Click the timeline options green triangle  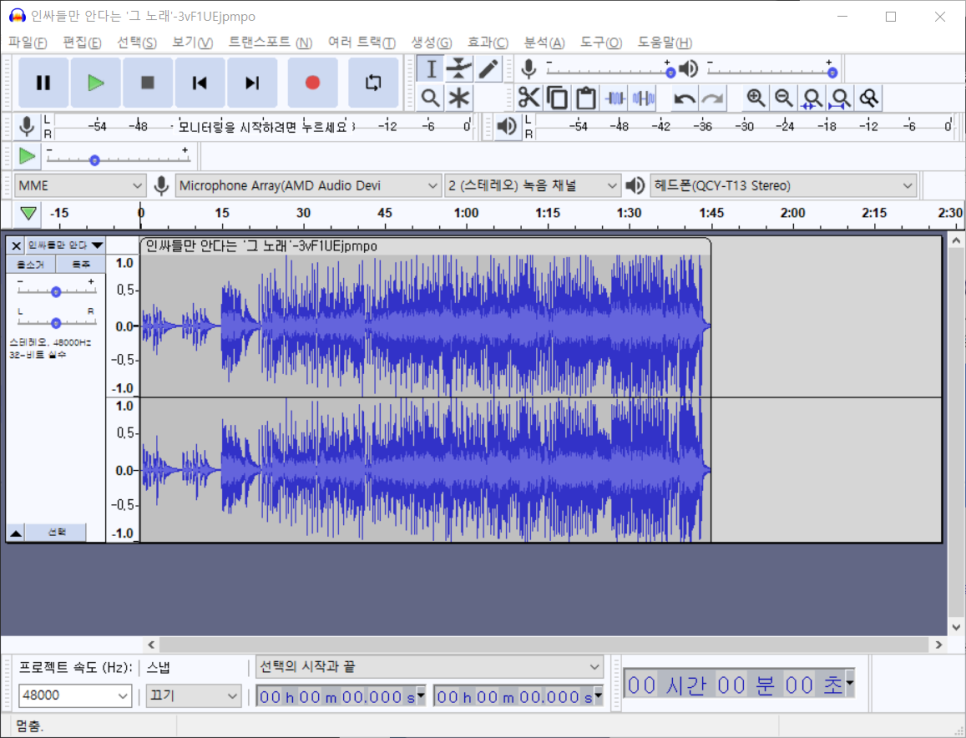(28, 213)
